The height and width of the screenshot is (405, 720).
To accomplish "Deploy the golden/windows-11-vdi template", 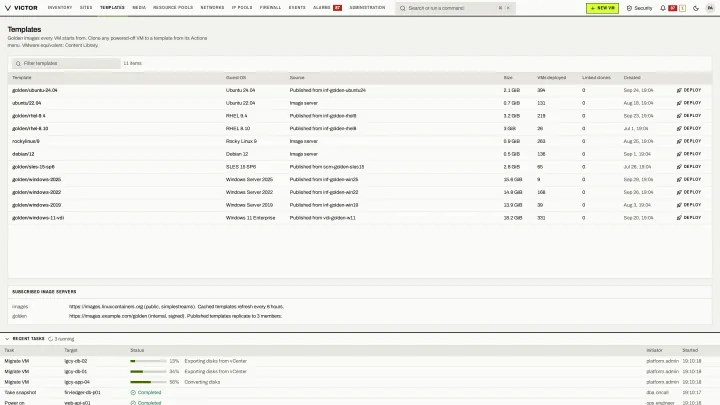I will (689, 218).
